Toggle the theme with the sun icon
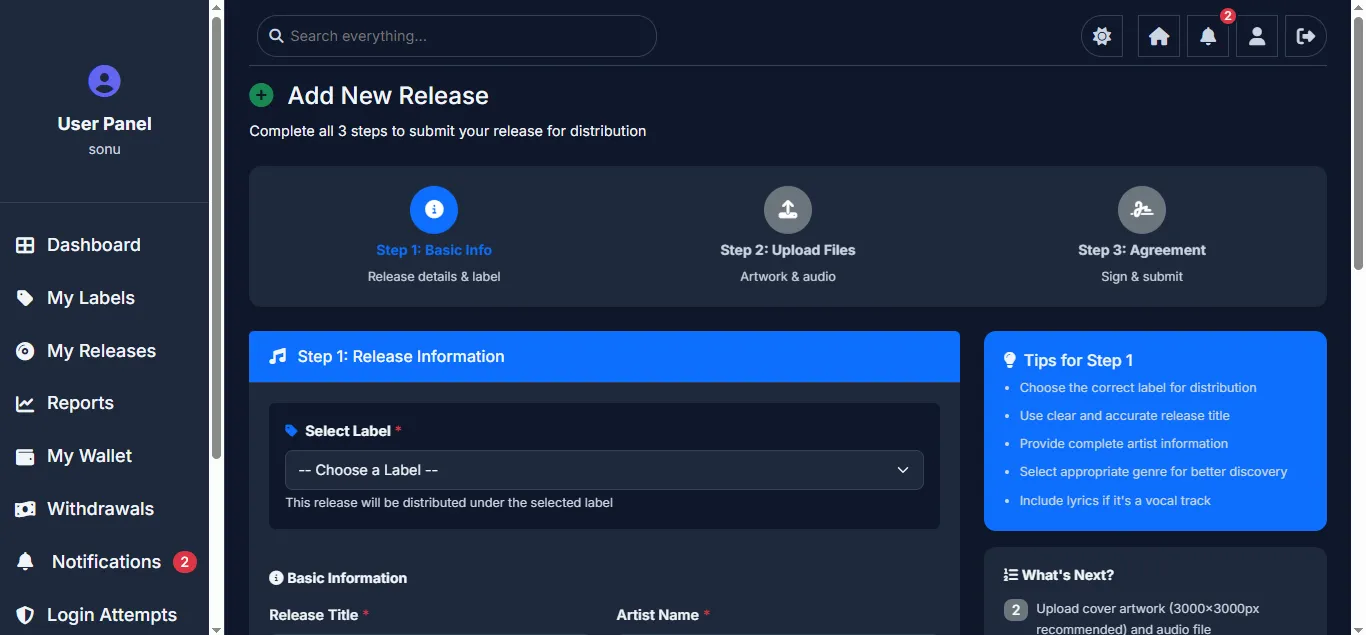Viewport: 1366px width, 635px height. point(1102,36)
